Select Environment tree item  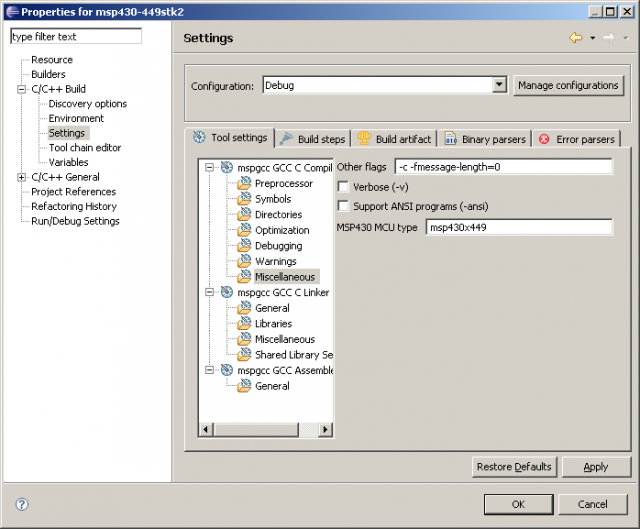click(x=76, y=118)
